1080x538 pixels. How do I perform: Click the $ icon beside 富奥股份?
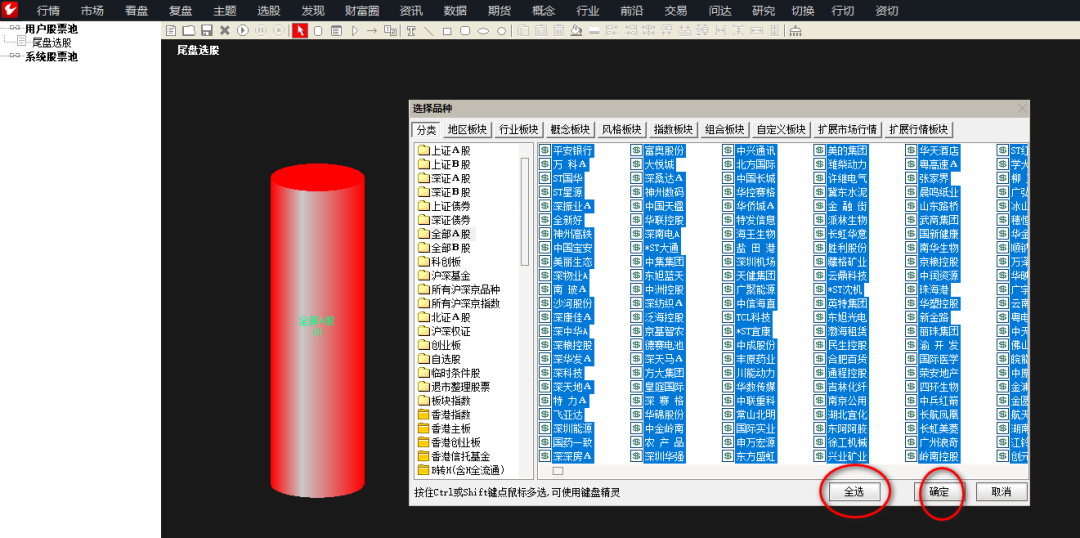pos(636,150)
